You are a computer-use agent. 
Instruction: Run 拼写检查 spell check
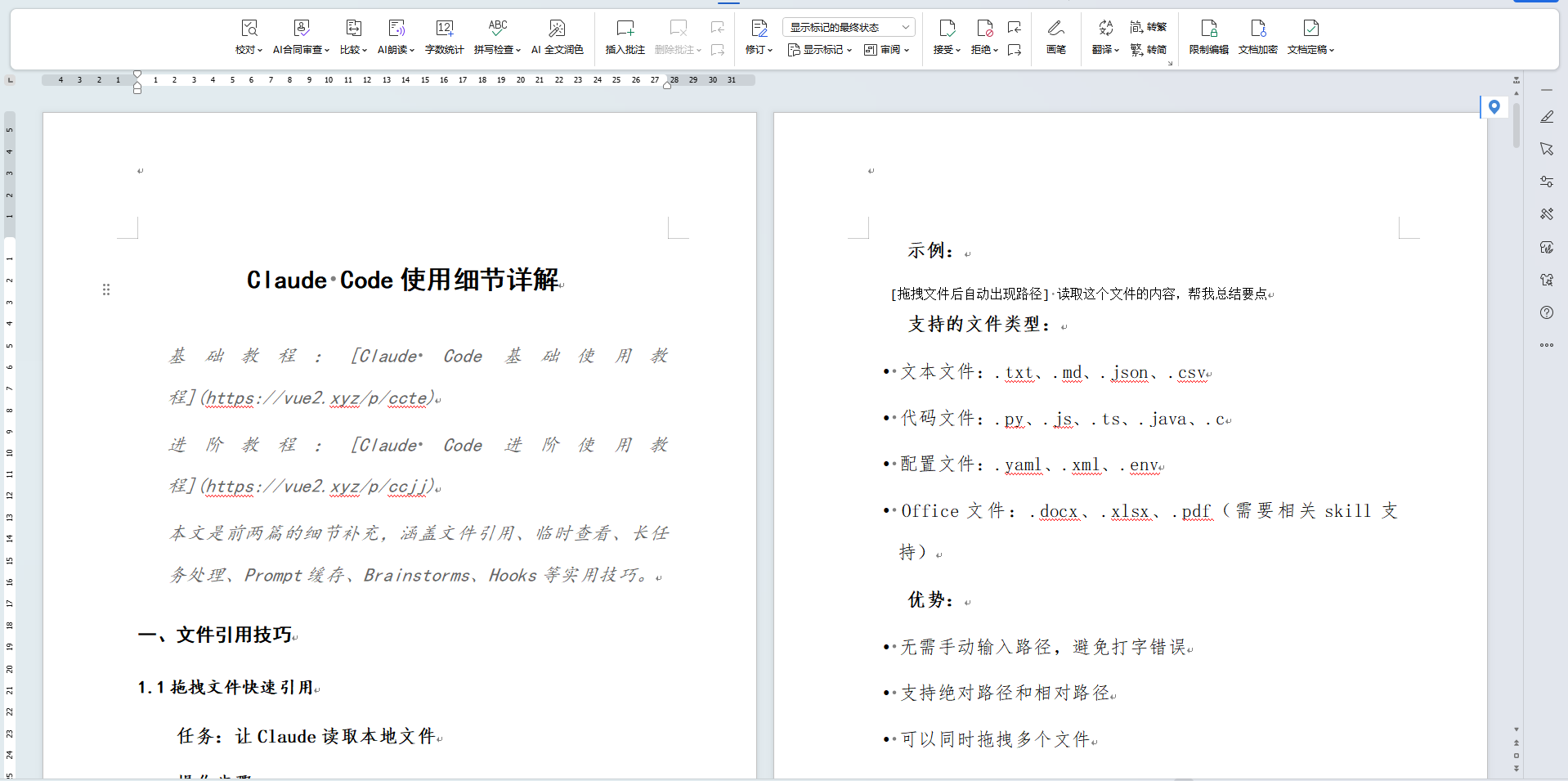click(497, 38)
